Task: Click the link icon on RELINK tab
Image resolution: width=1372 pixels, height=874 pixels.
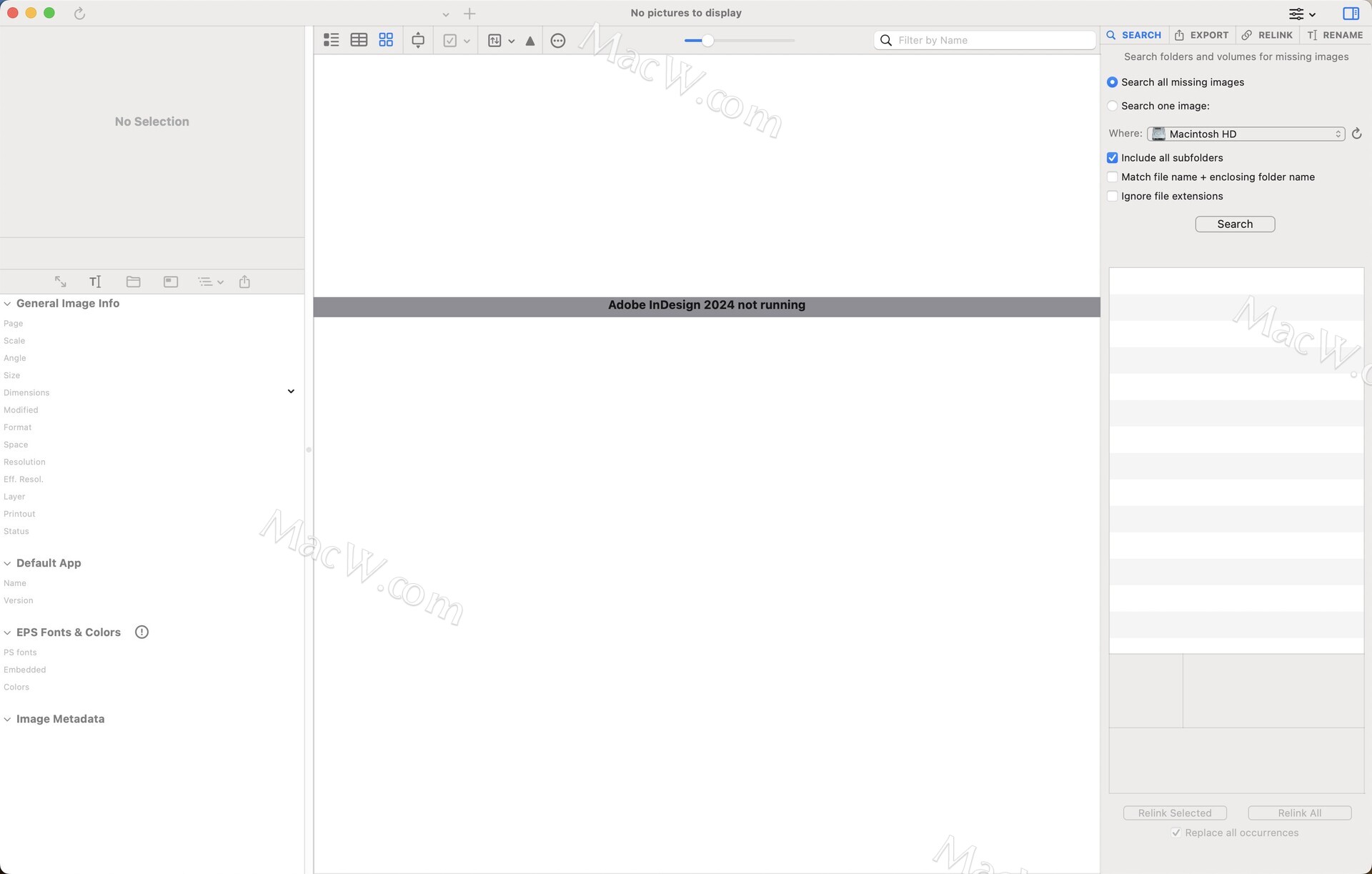Action: point(1247,35)
